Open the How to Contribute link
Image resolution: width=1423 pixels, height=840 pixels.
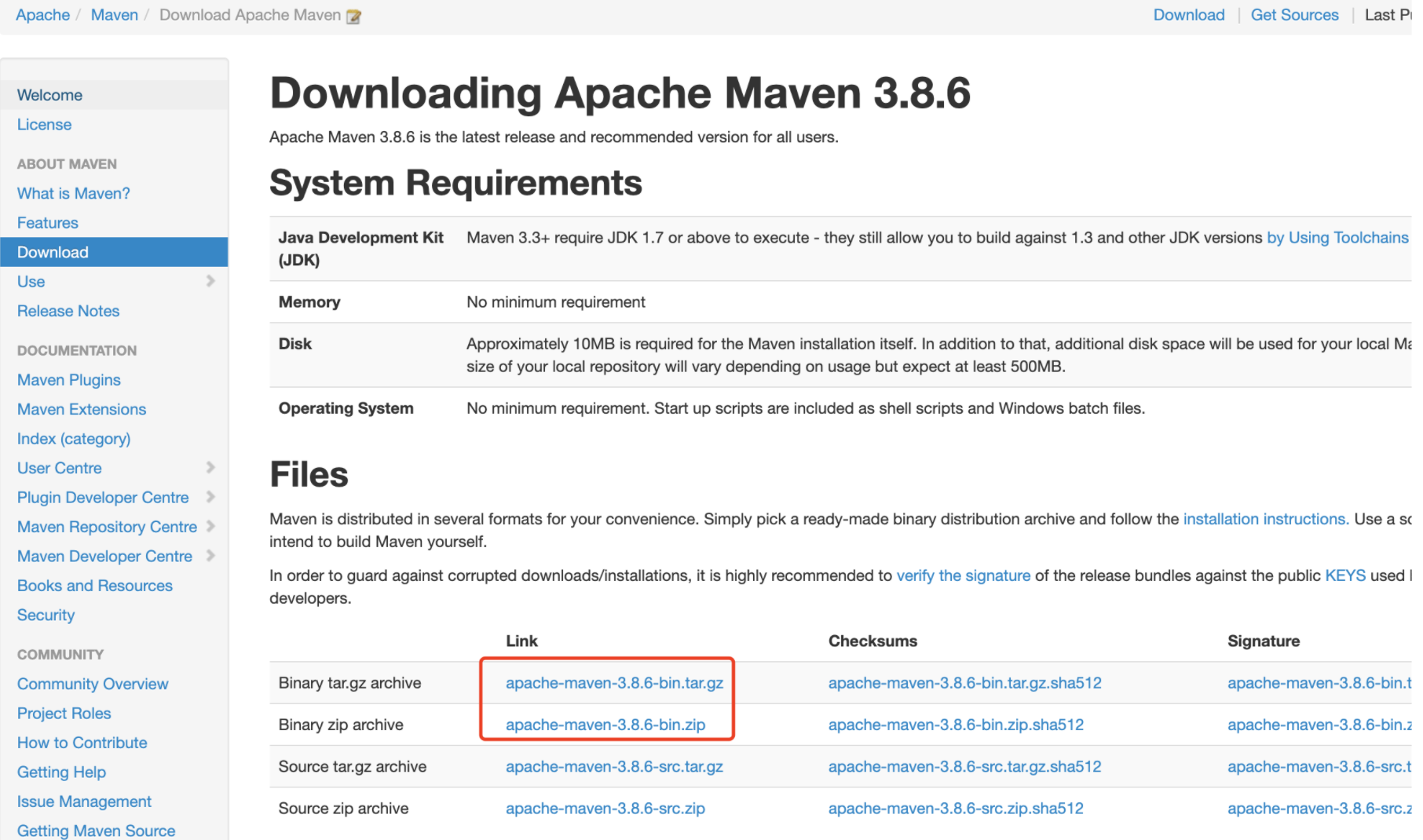tap(82, 743)
